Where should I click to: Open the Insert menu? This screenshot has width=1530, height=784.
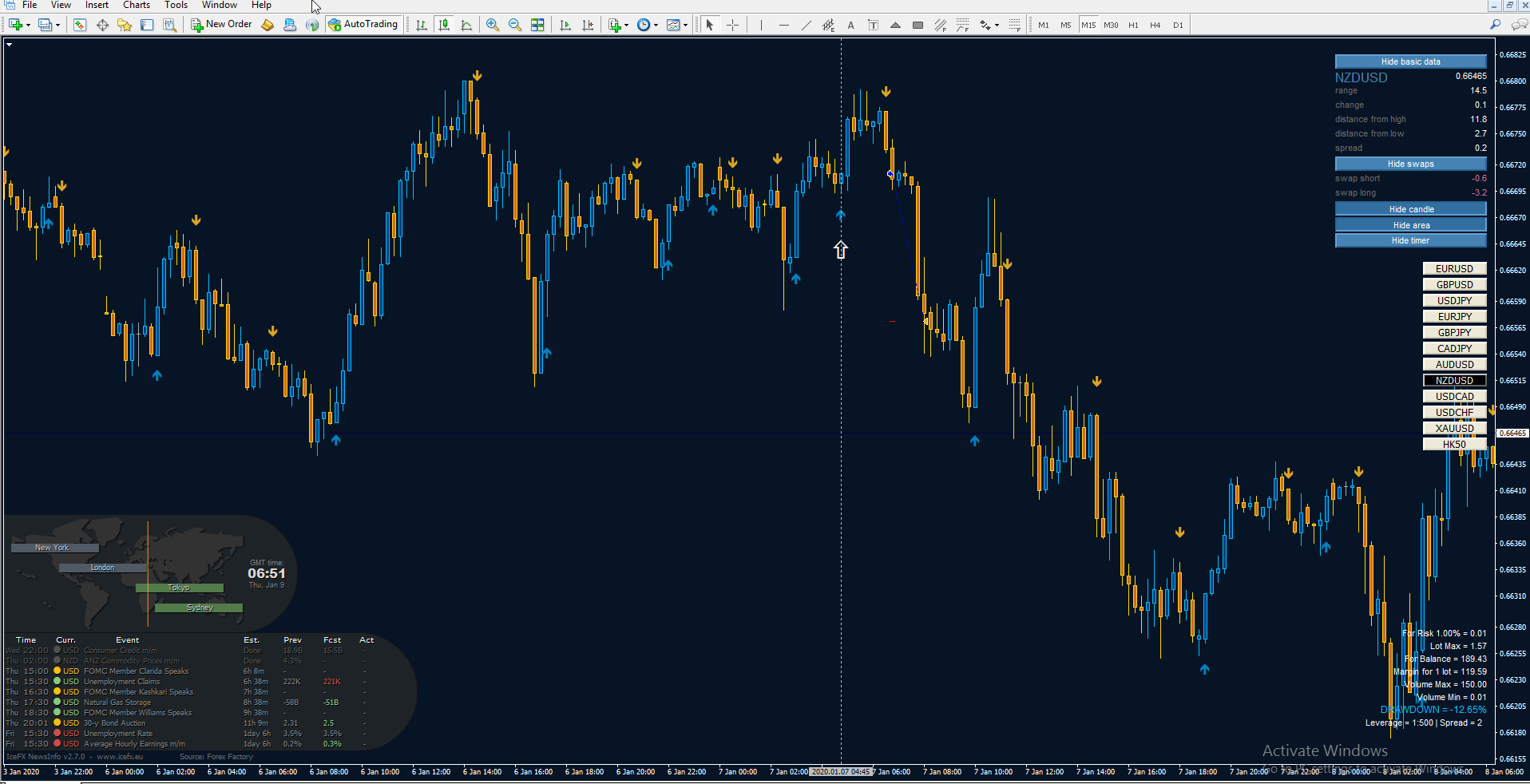point(97,5)
